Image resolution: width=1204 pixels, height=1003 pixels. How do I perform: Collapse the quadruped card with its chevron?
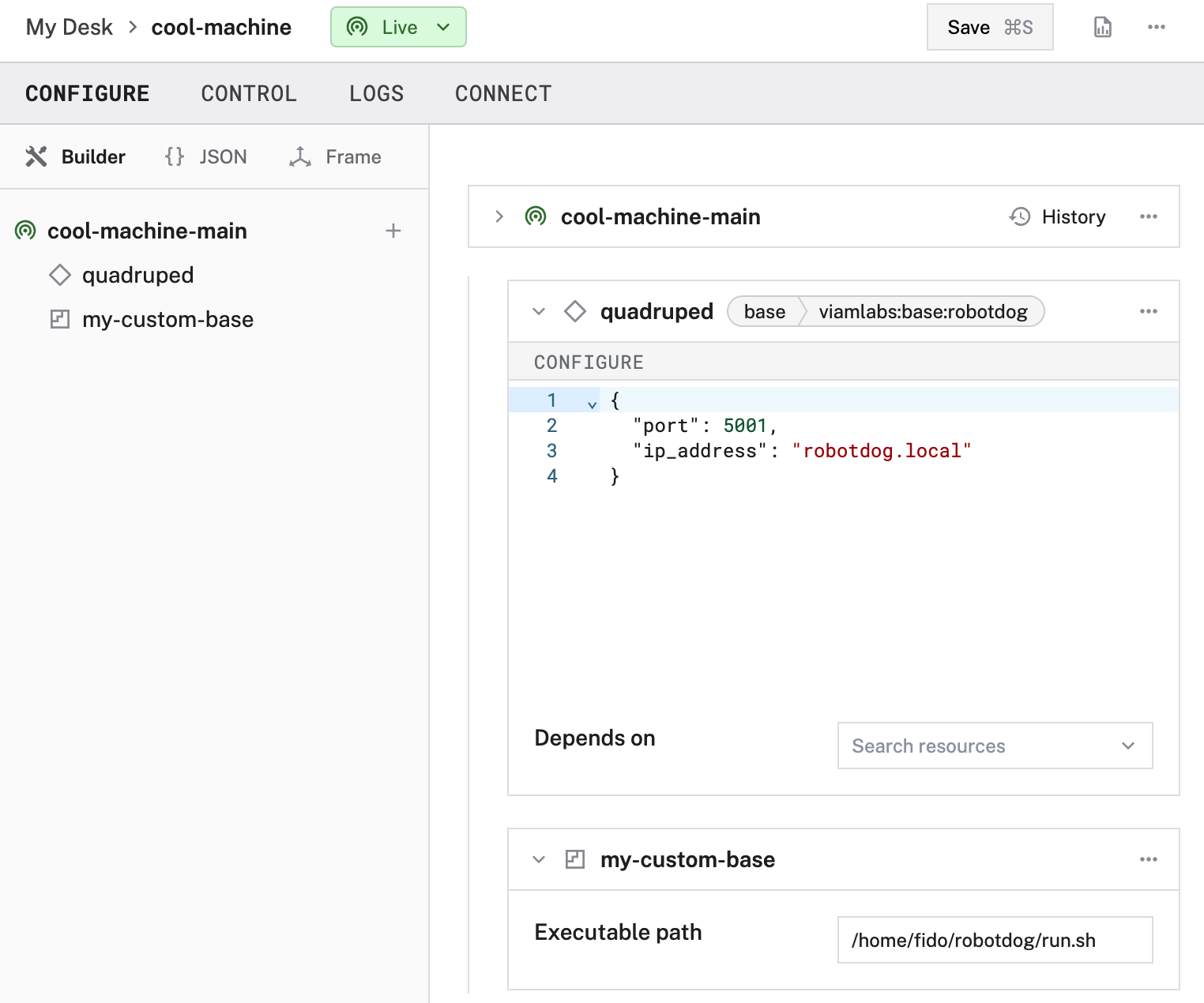point(538,311)
